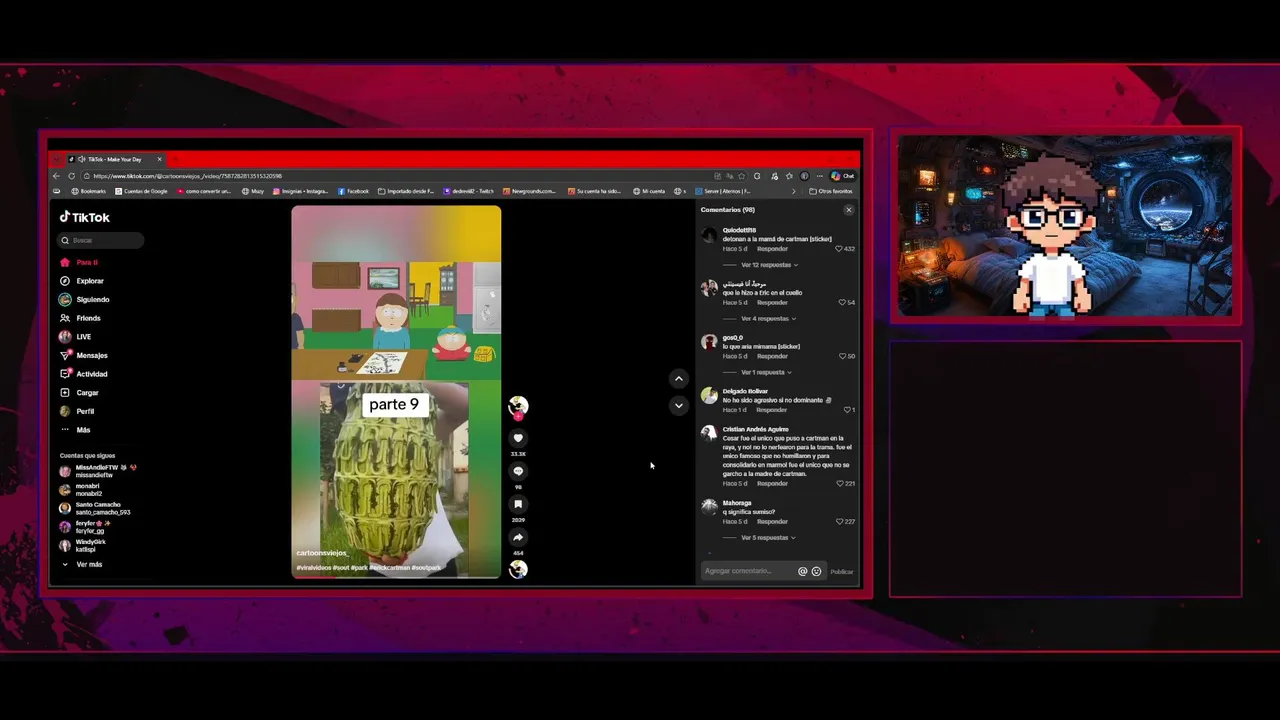Reply to Mahoraga's comment

(x=772, y=522)
